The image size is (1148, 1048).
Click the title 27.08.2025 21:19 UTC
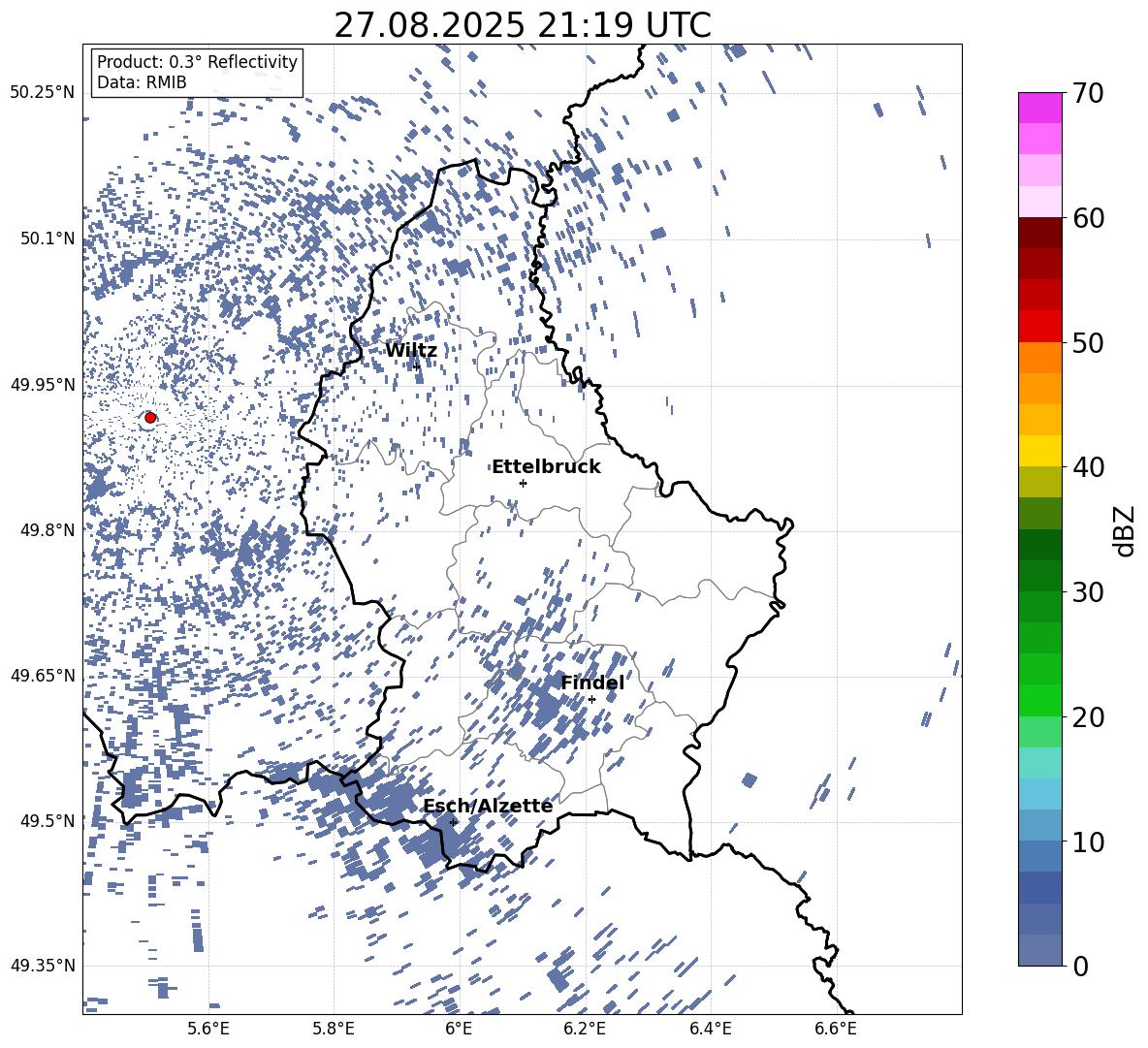tap(523, 25)
